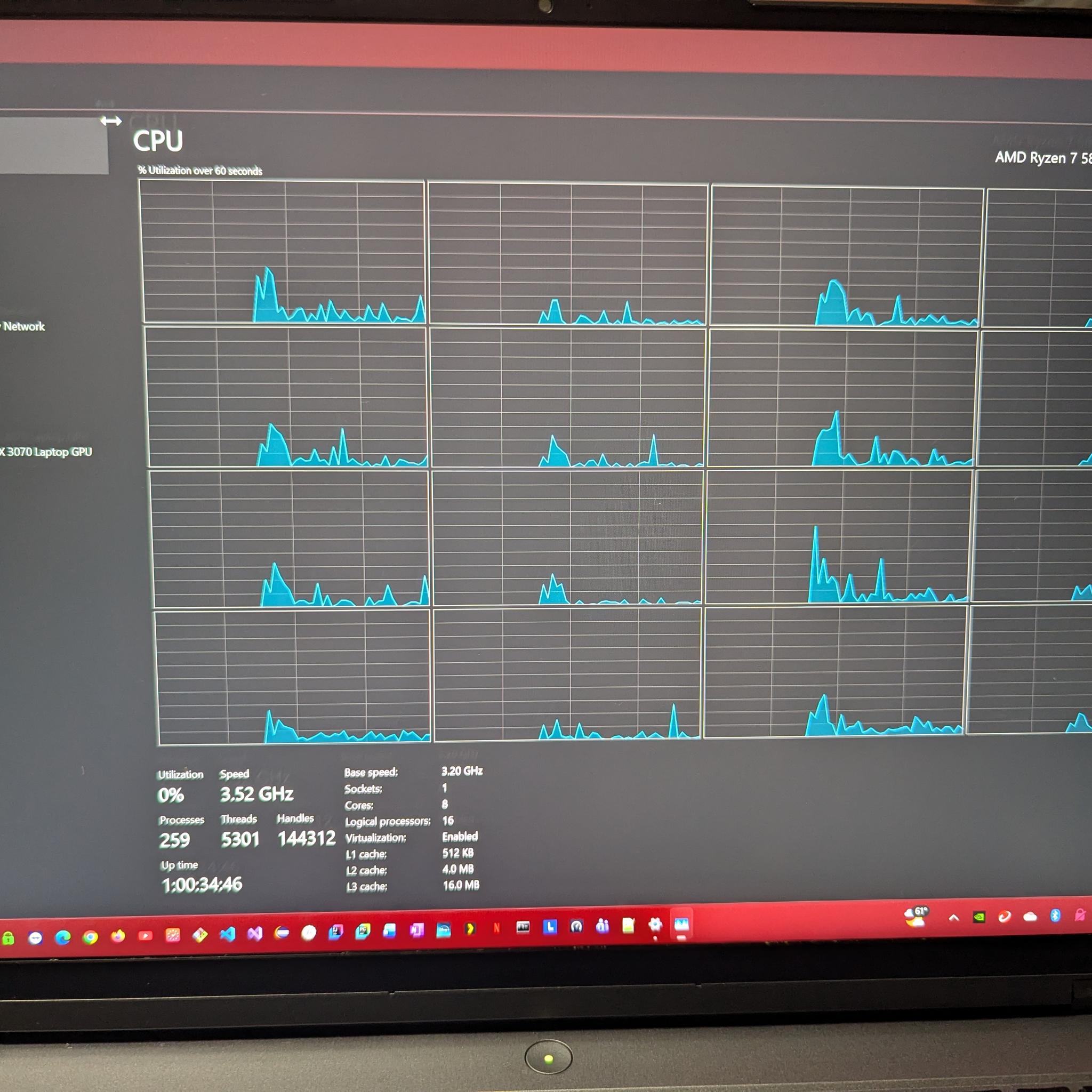This screenshot has width=1092, height=1092.
Task: Open the green VPN padlock taskbar icon
Action: point(8,939)
